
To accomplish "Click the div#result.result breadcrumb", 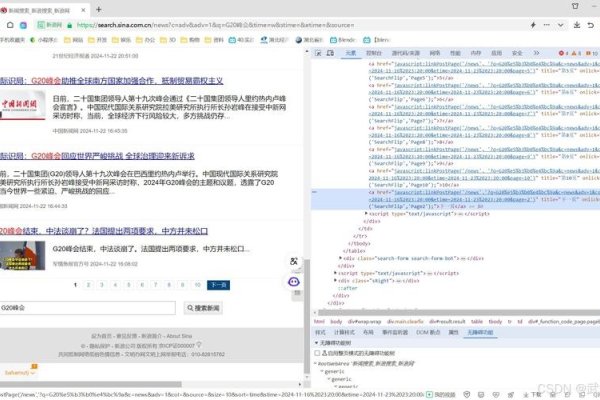I will pos(447,322).
